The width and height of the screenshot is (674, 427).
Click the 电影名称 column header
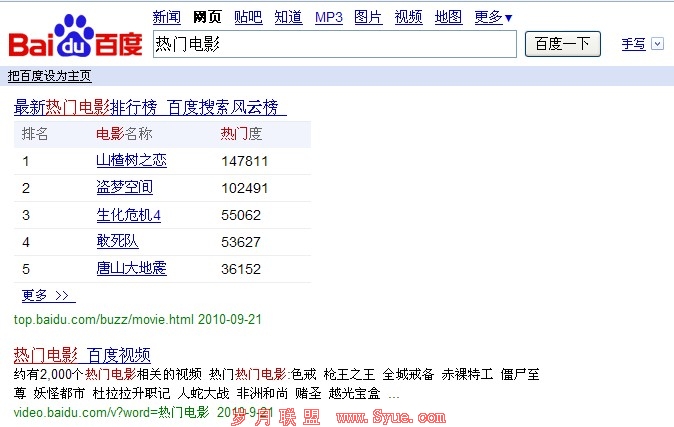pyautogui.click(x=124, y=134)
